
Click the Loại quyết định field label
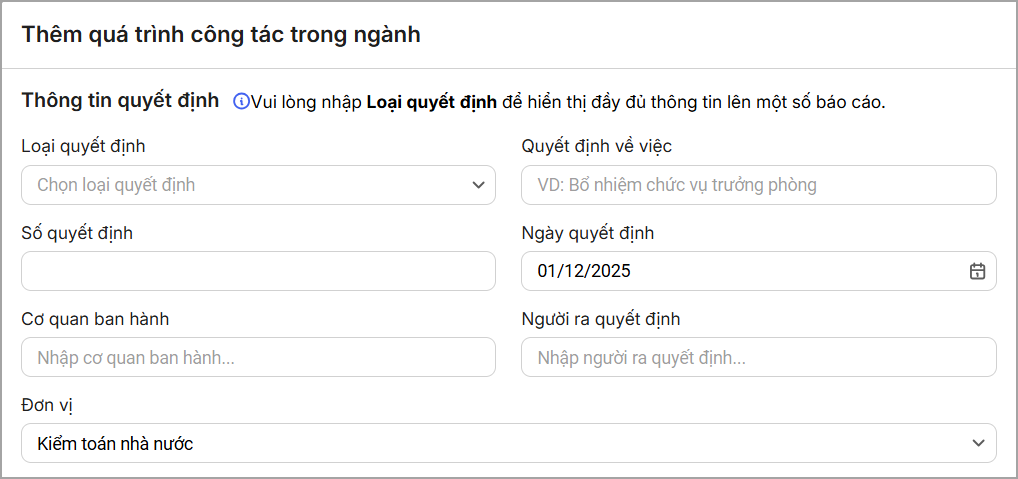coord(83,147)
